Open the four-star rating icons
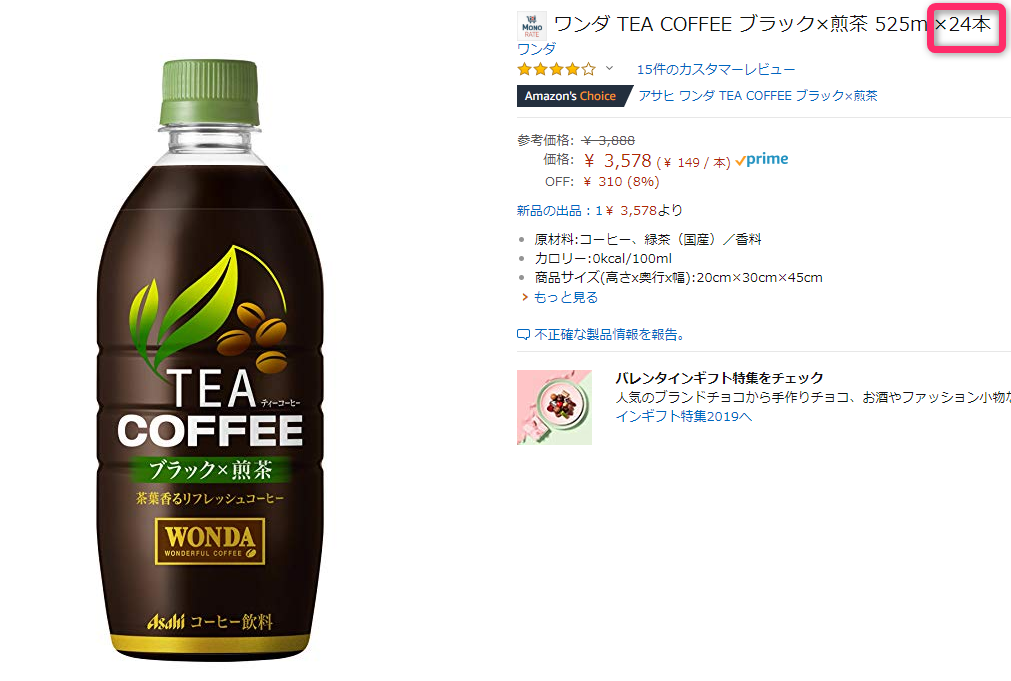Image resolution: width=1011 pixels, height=681 pixels. pos(557,69)
